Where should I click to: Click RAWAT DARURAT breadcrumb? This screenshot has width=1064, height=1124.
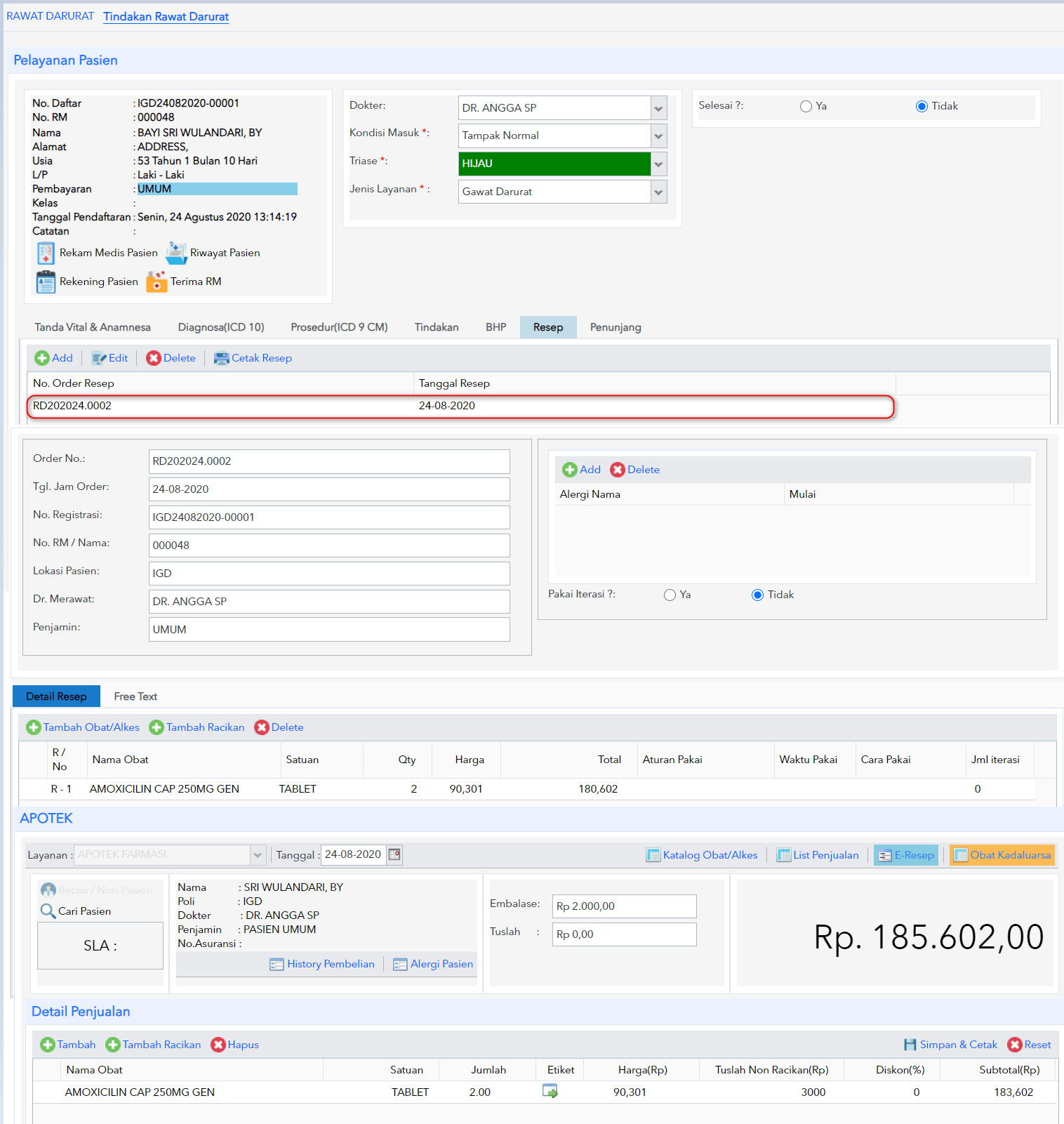pos(50,15)
